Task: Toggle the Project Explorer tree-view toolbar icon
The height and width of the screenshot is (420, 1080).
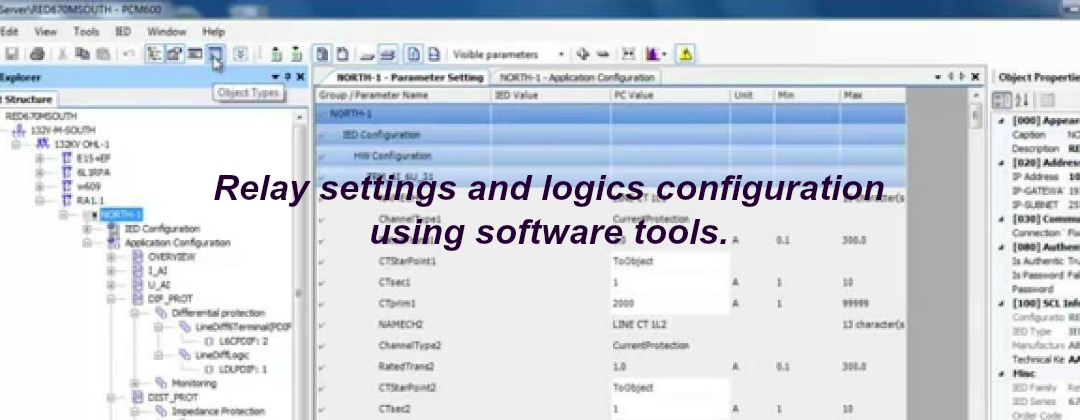Action: pos(154,54)
